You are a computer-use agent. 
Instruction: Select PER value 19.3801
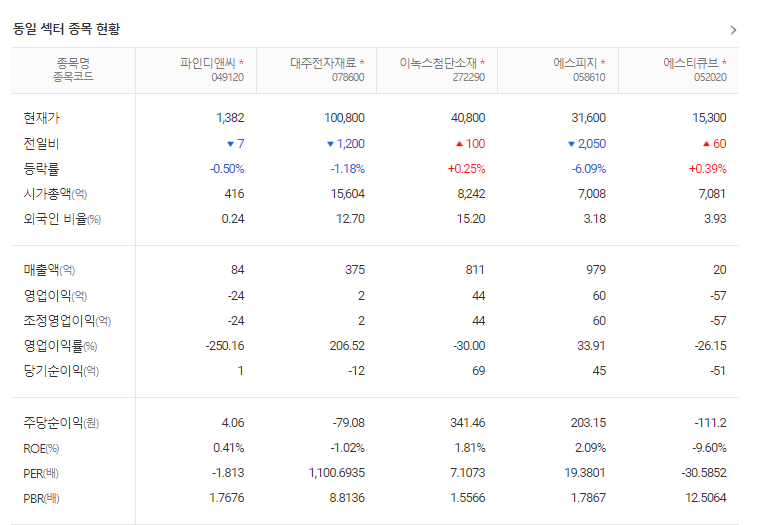(x=585, y=473)
